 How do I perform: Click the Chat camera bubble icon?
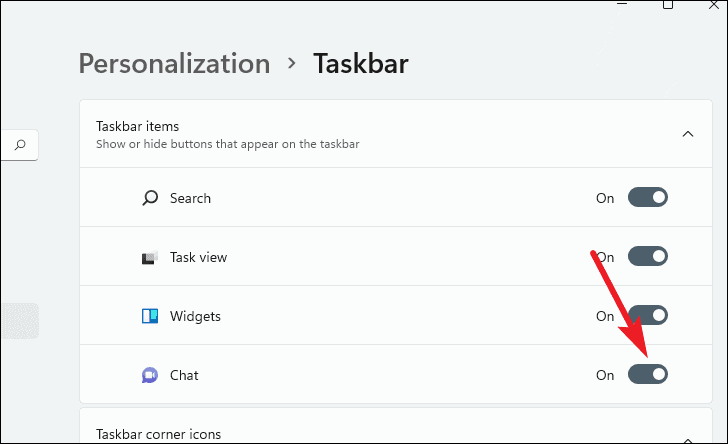[x=150, y=375]
